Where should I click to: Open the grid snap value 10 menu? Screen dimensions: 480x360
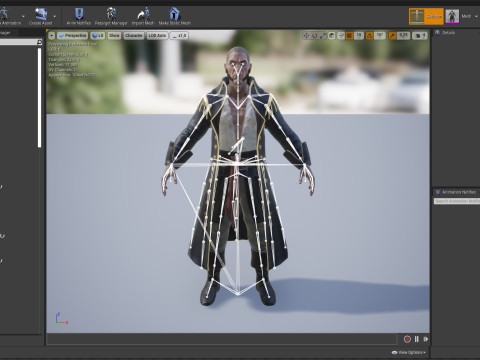click(359, 35)
